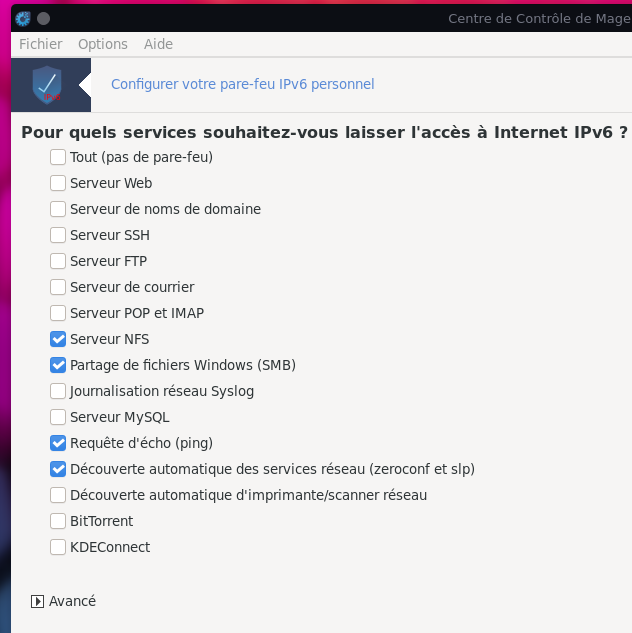Check the Serveur MySQL checkbox

(x=58, y=417)
